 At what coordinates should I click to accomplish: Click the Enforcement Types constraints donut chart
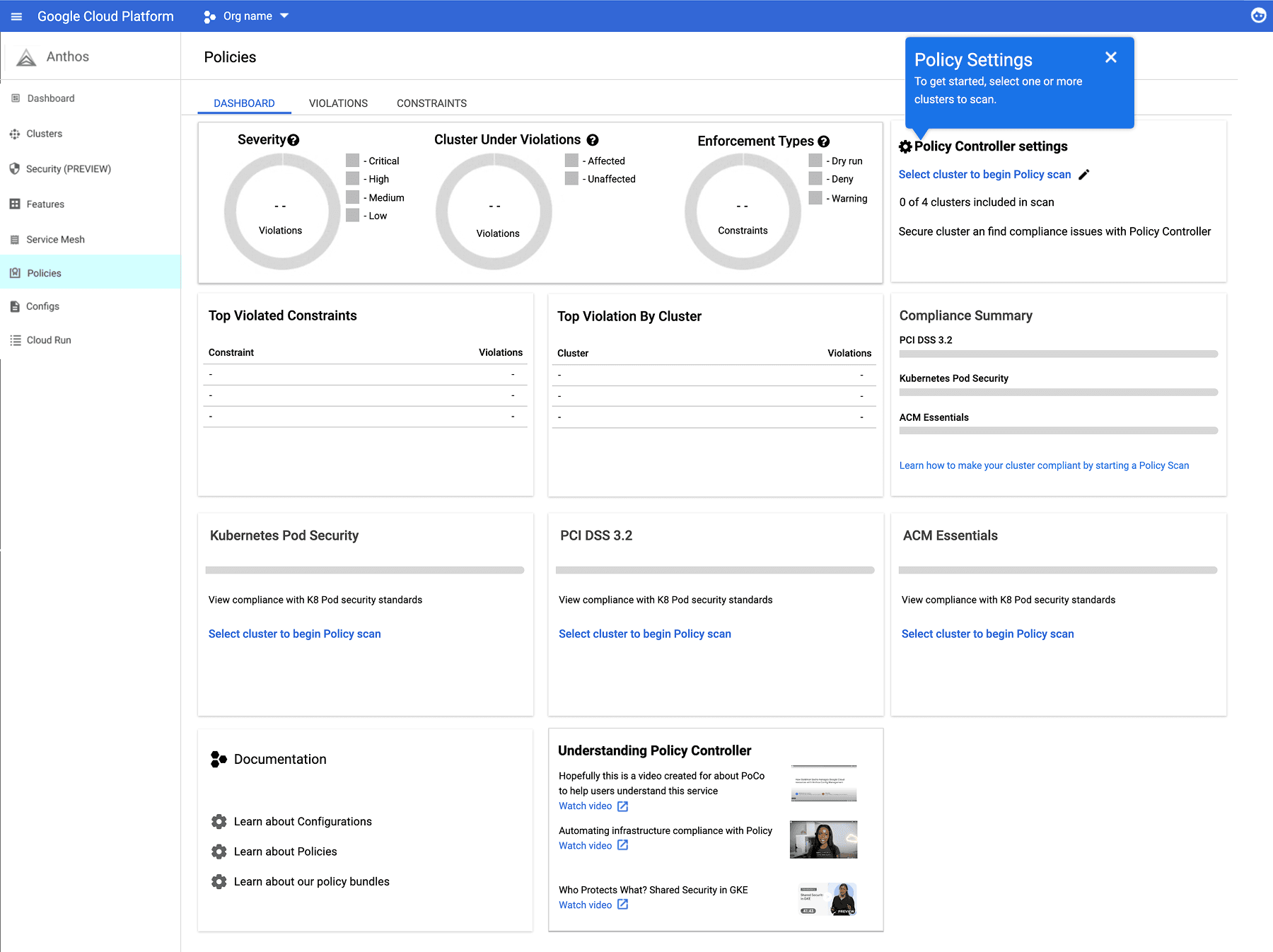(x=743, y=211)
